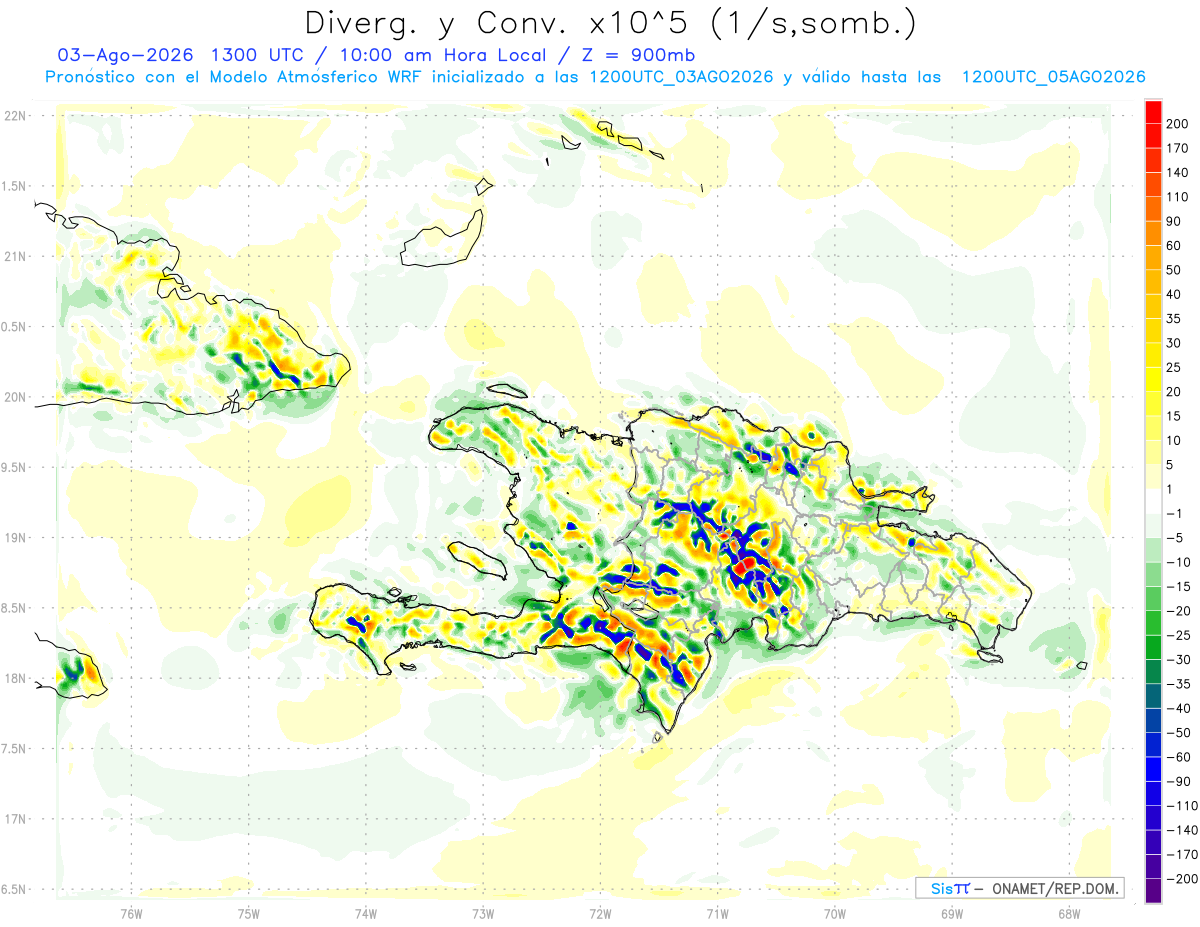
Task: Click the positive 90 colorbar label
Action: tap(1175, 222)
